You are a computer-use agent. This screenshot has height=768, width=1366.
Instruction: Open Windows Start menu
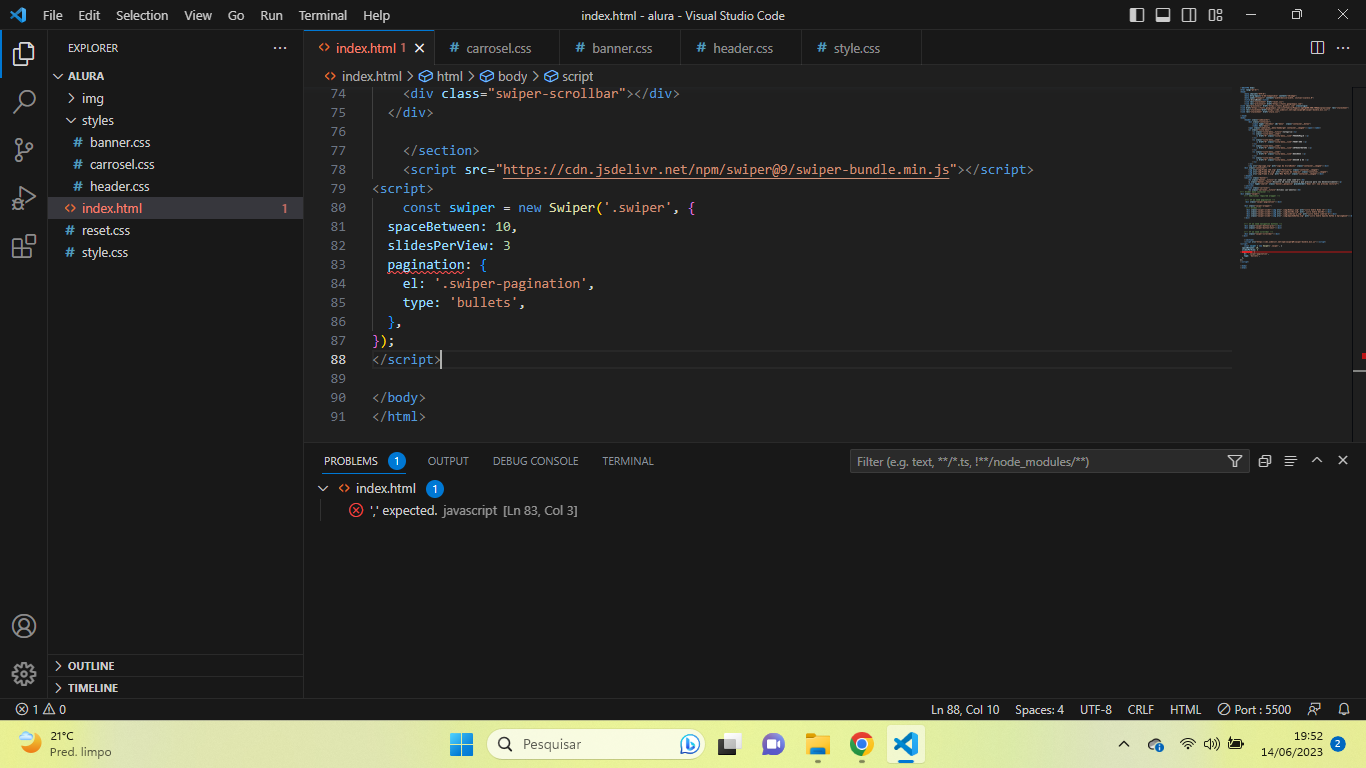(x=461, y=744)
